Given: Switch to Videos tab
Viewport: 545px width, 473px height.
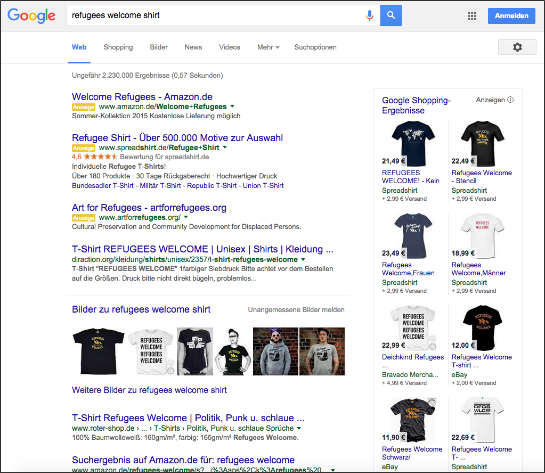Looking at the screenshot, I should [x=229, y=47].
